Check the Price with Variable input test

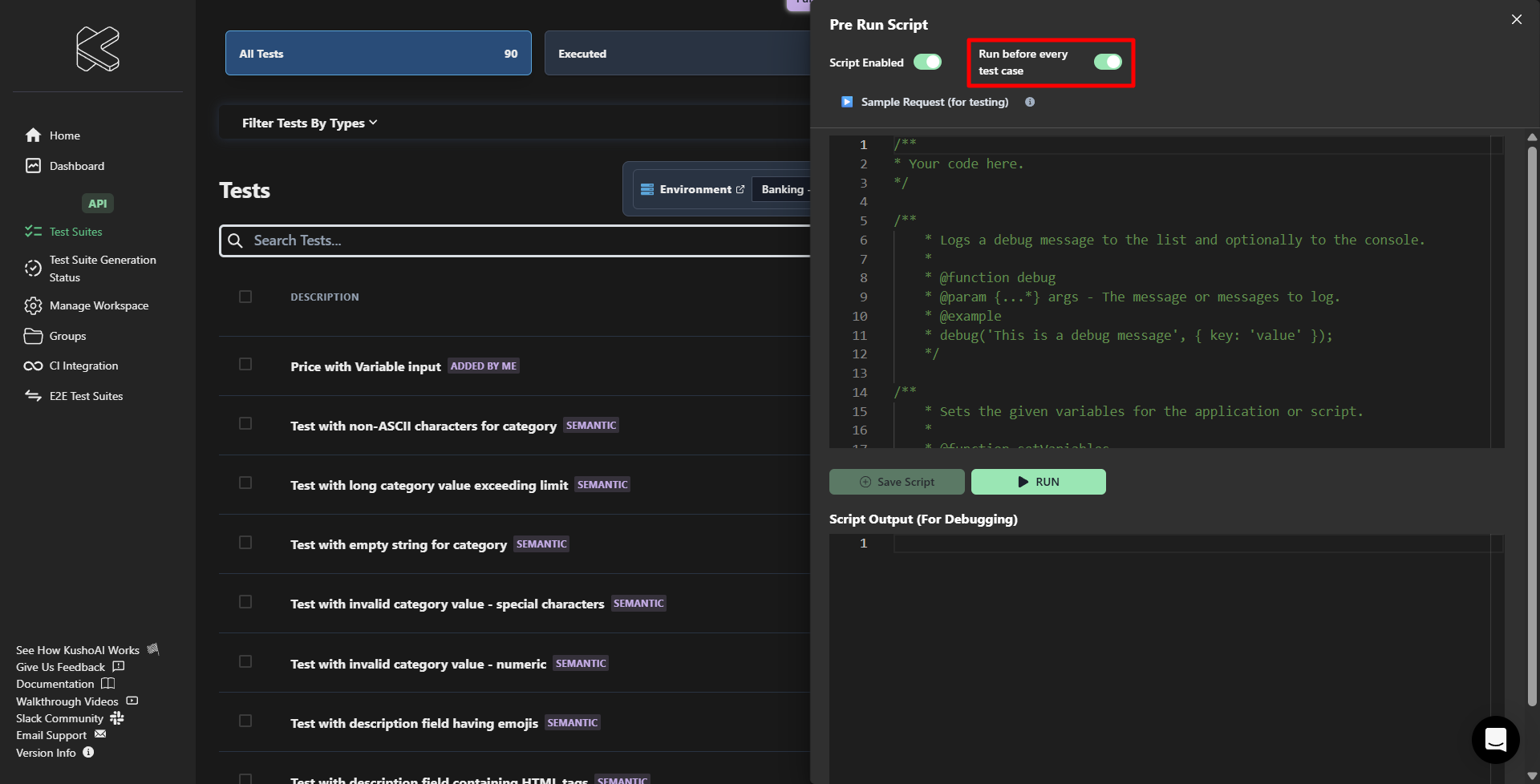[245, 365]
